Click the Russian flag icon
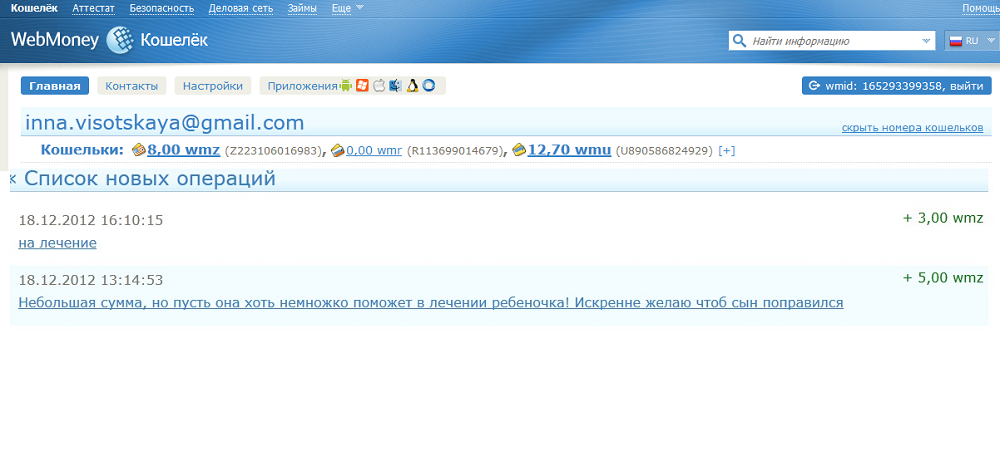The height and width of the screenshot is (466, 1000). [955, 41]
